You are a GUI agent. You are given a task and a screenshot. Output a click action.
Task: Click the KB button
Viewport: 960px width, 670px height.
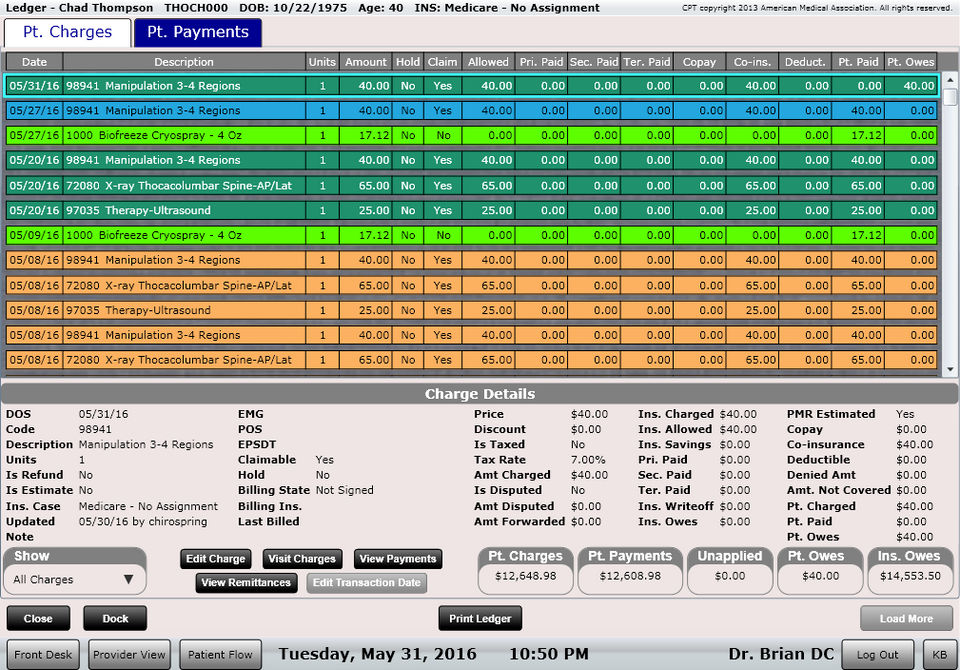coord(939,655)
